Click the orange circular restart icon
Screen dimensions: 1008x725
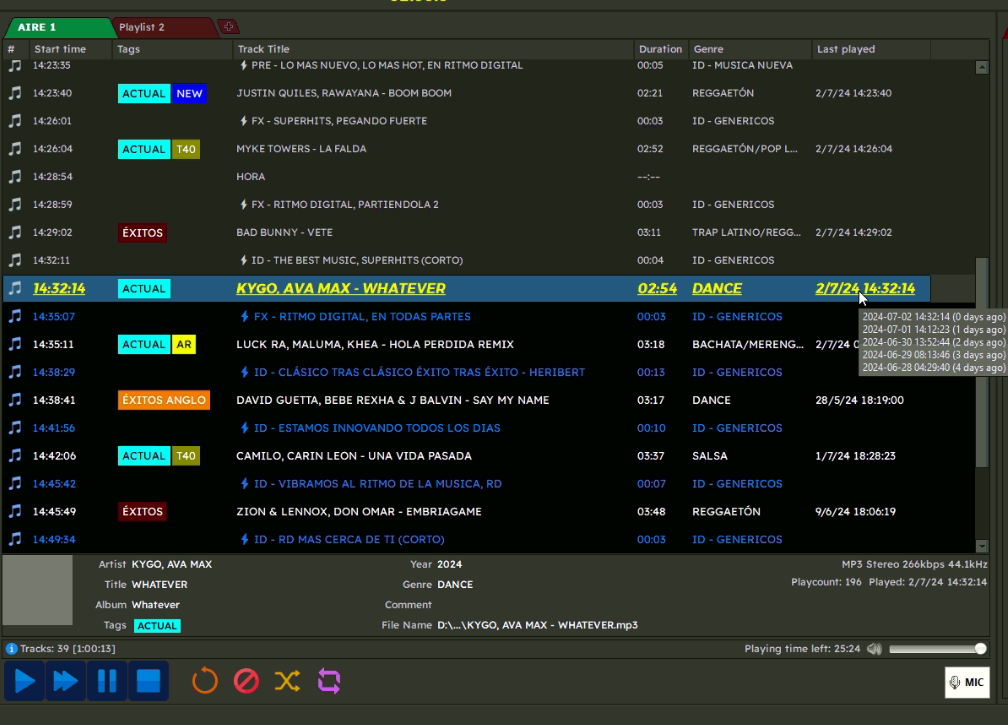point(205,681)
